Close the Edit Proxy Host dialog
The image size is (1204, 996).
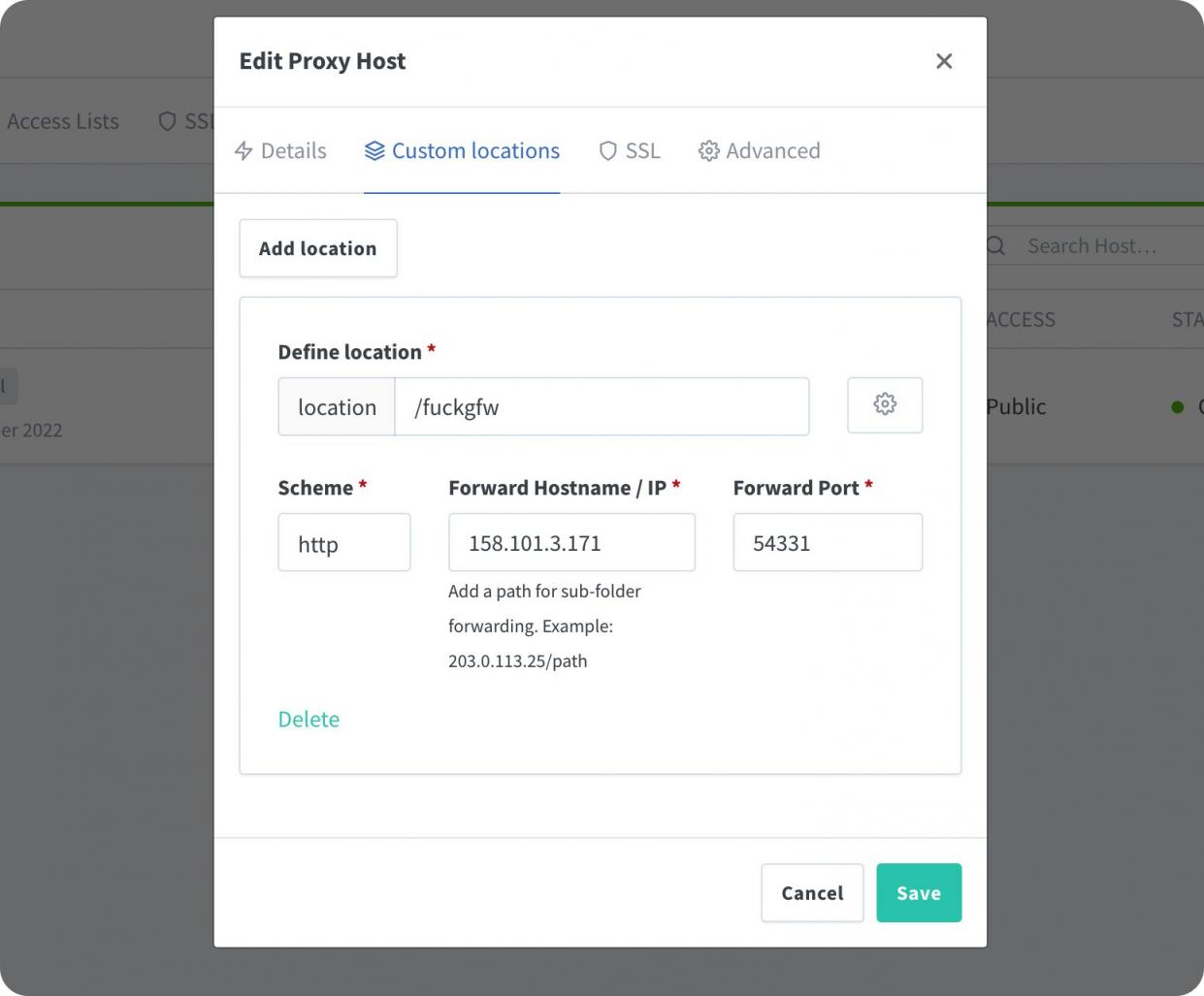pyautogui.click(x=943, y=61)
